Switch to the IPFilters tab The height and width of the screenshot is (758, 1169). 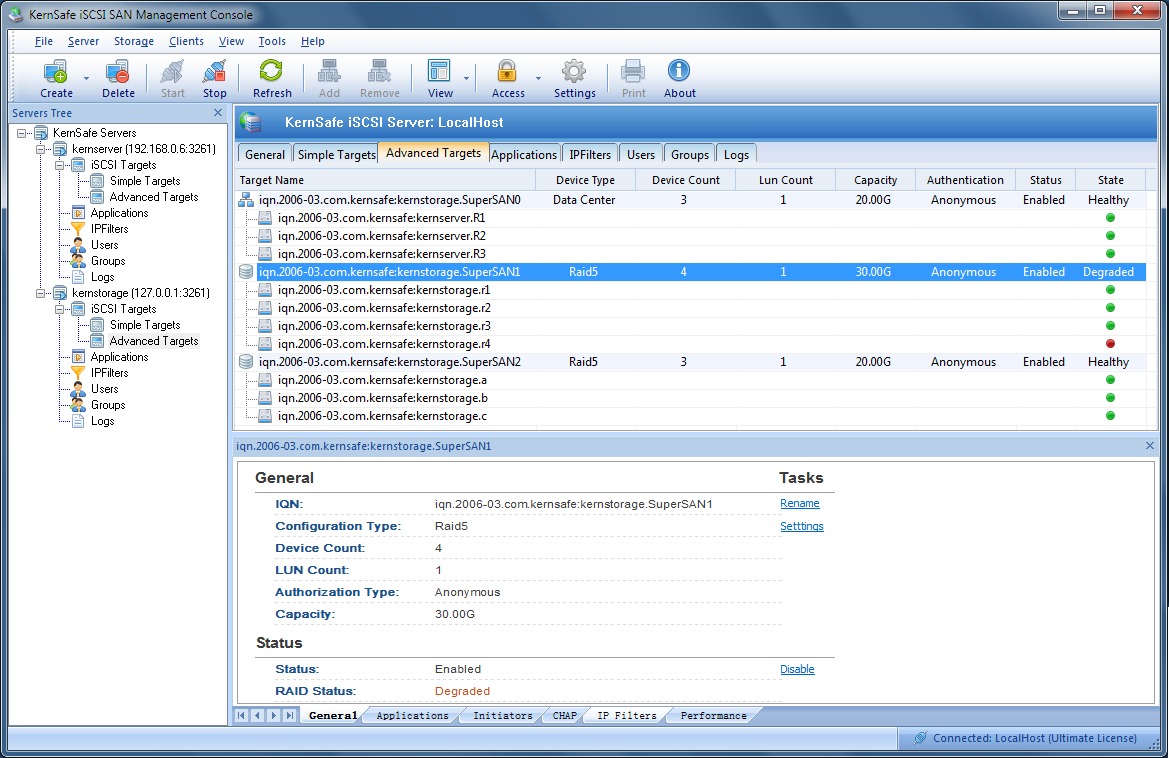590,154
